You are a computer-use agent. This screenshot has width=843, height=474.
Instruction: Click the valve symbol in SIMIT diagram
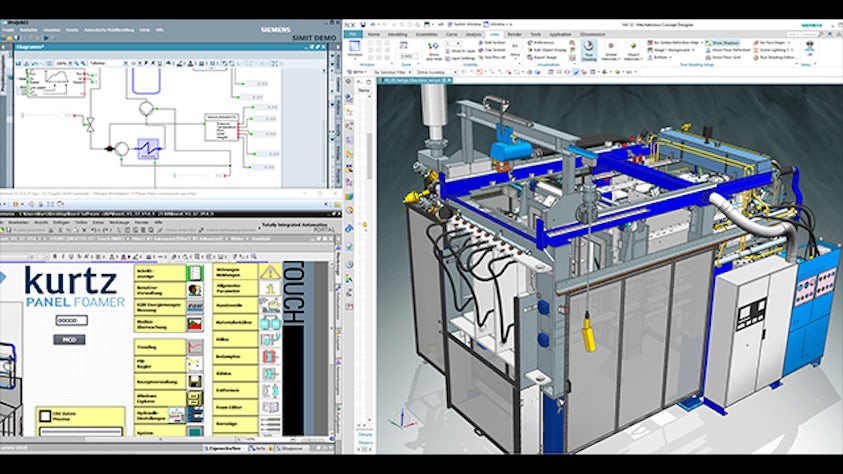90,125
